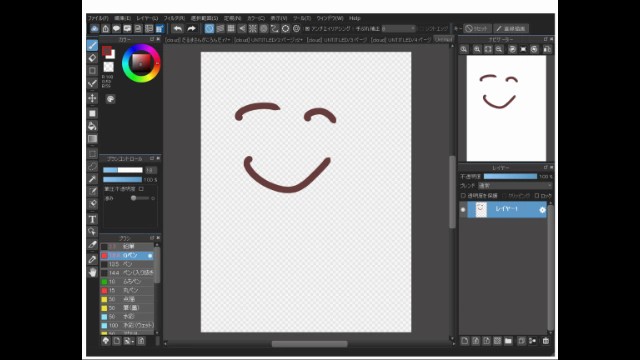This screenshot has width=640, height=360.
Task: Open the palette icon below color values
Action: click(x=110, y=99)
